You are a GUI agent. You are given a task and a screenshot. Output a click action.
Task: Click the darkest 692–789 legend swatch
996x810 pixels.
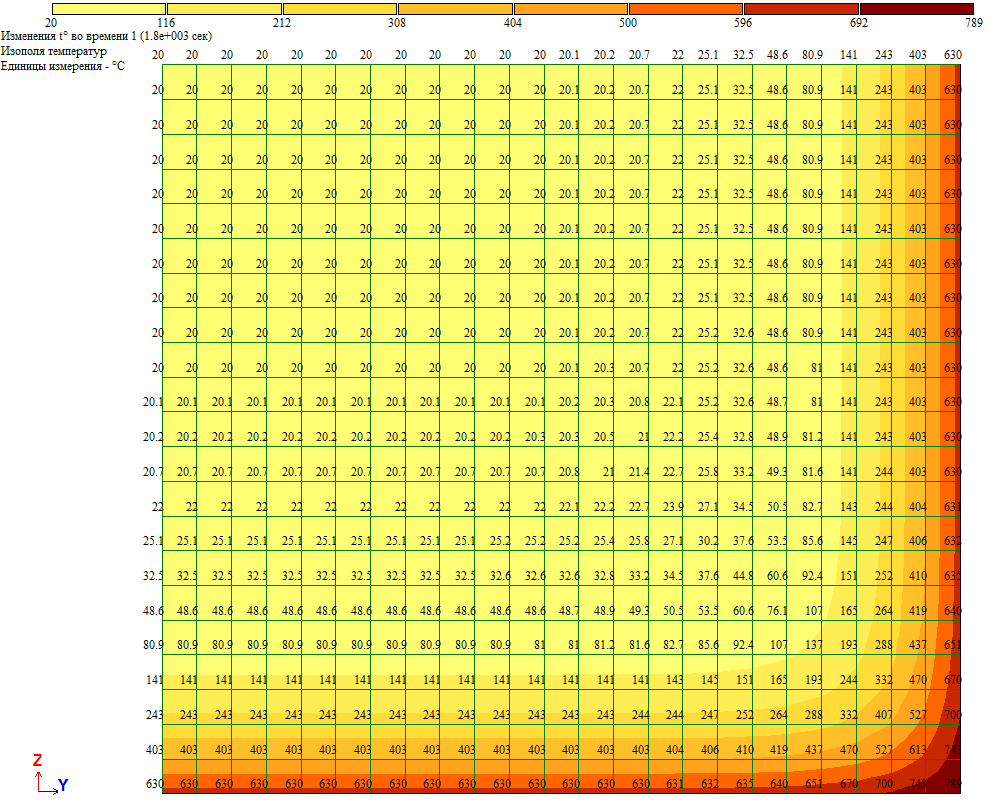(916, 9)
